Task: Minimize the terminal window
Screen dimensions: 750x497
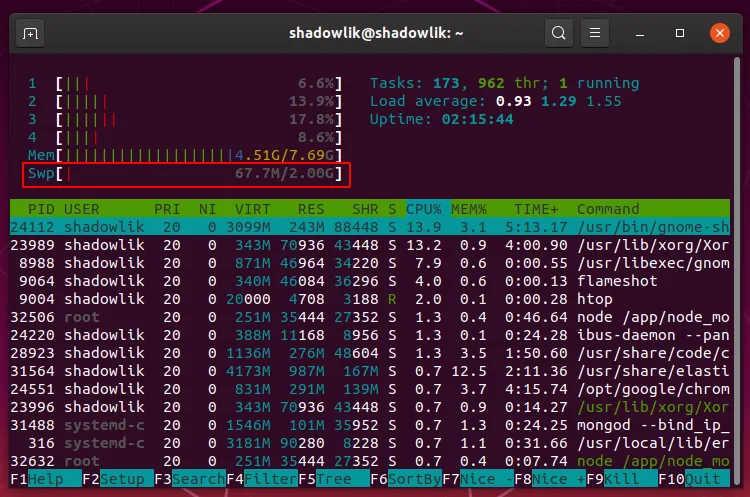Action: (640, 33)
